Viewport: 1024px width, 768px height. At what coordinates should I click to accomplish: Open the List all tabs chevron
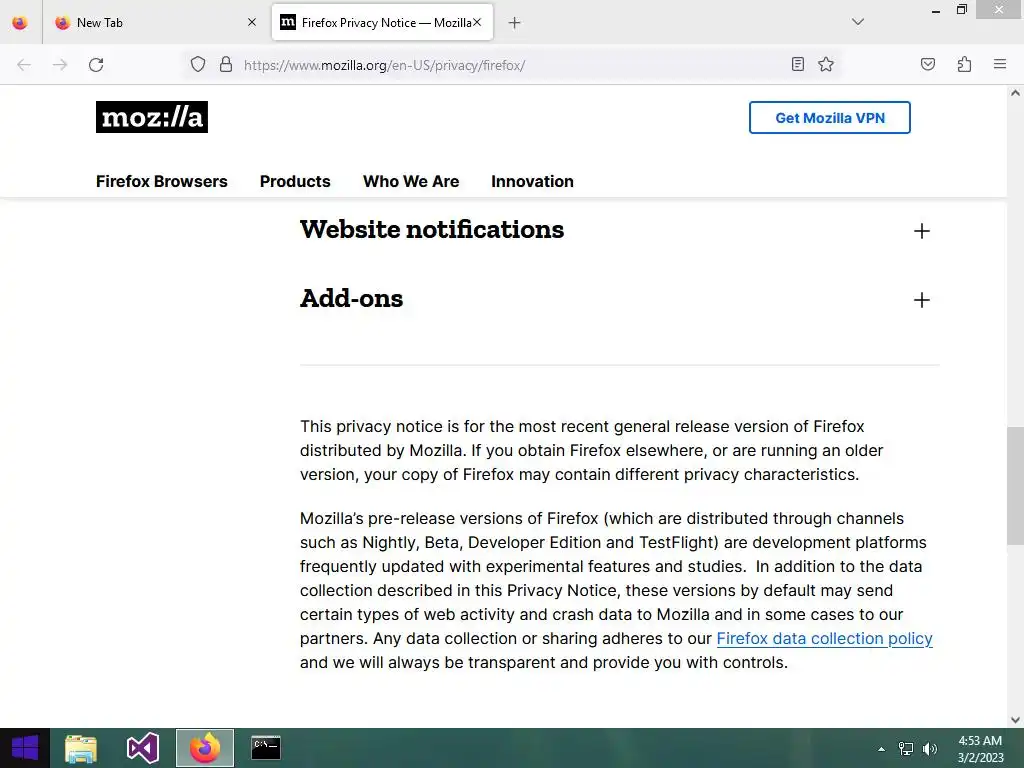pyautogui.click(x=858, y=22)
